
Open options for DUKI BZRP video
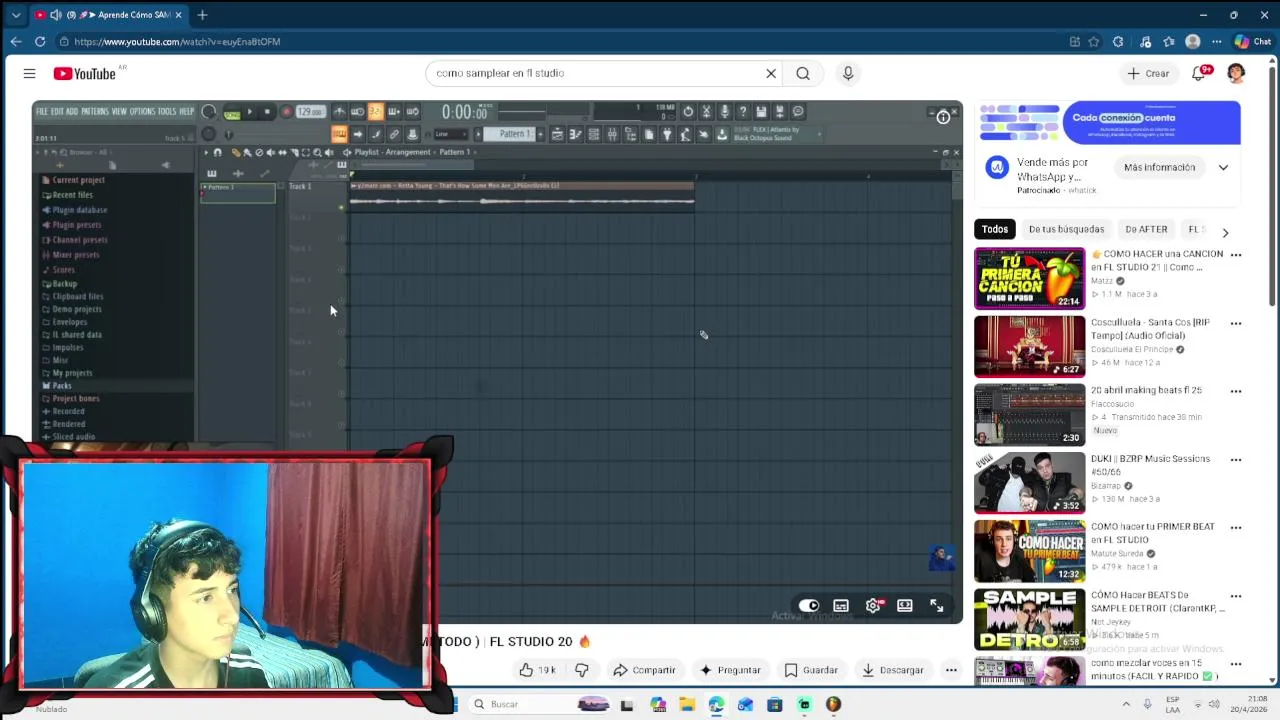[1236, 460]
